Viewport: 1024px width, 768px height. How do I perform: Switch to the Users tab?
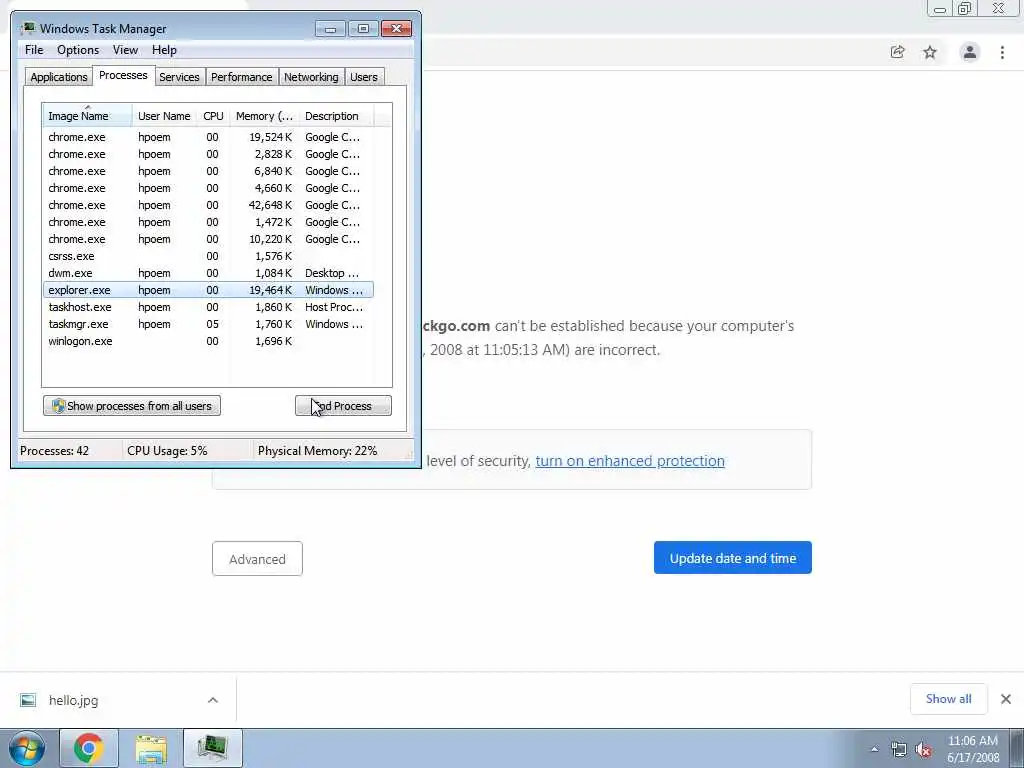tap(364, 77)
